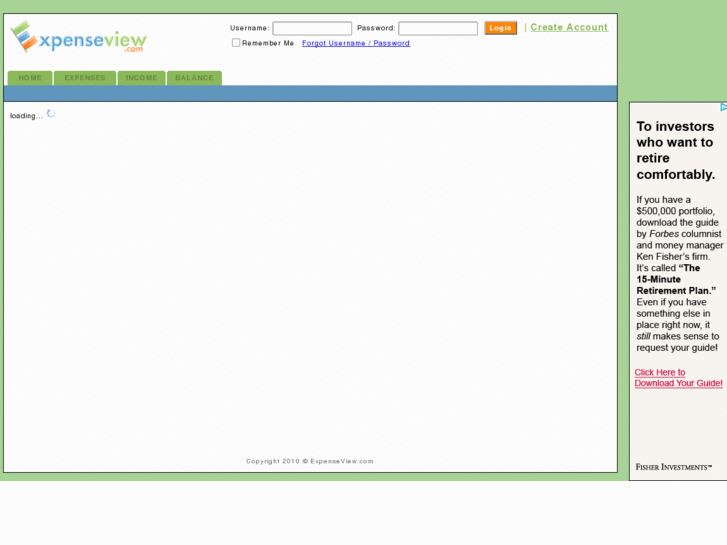Screen dimensions: 727x545
Task: Click the Fisher Investments logo text
Action: pyautogui.click(x=673, y=467)
